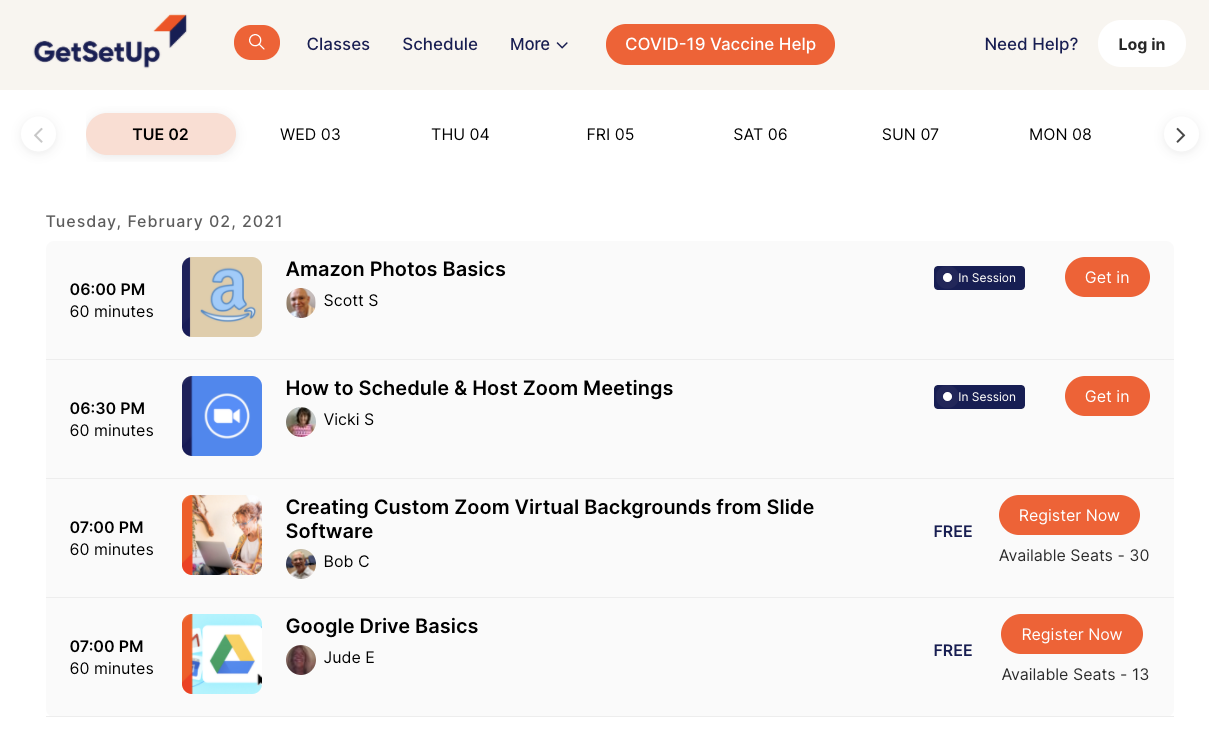Open the Classes menu item
Screen dimensions: 1209x734
coord(338,45)
